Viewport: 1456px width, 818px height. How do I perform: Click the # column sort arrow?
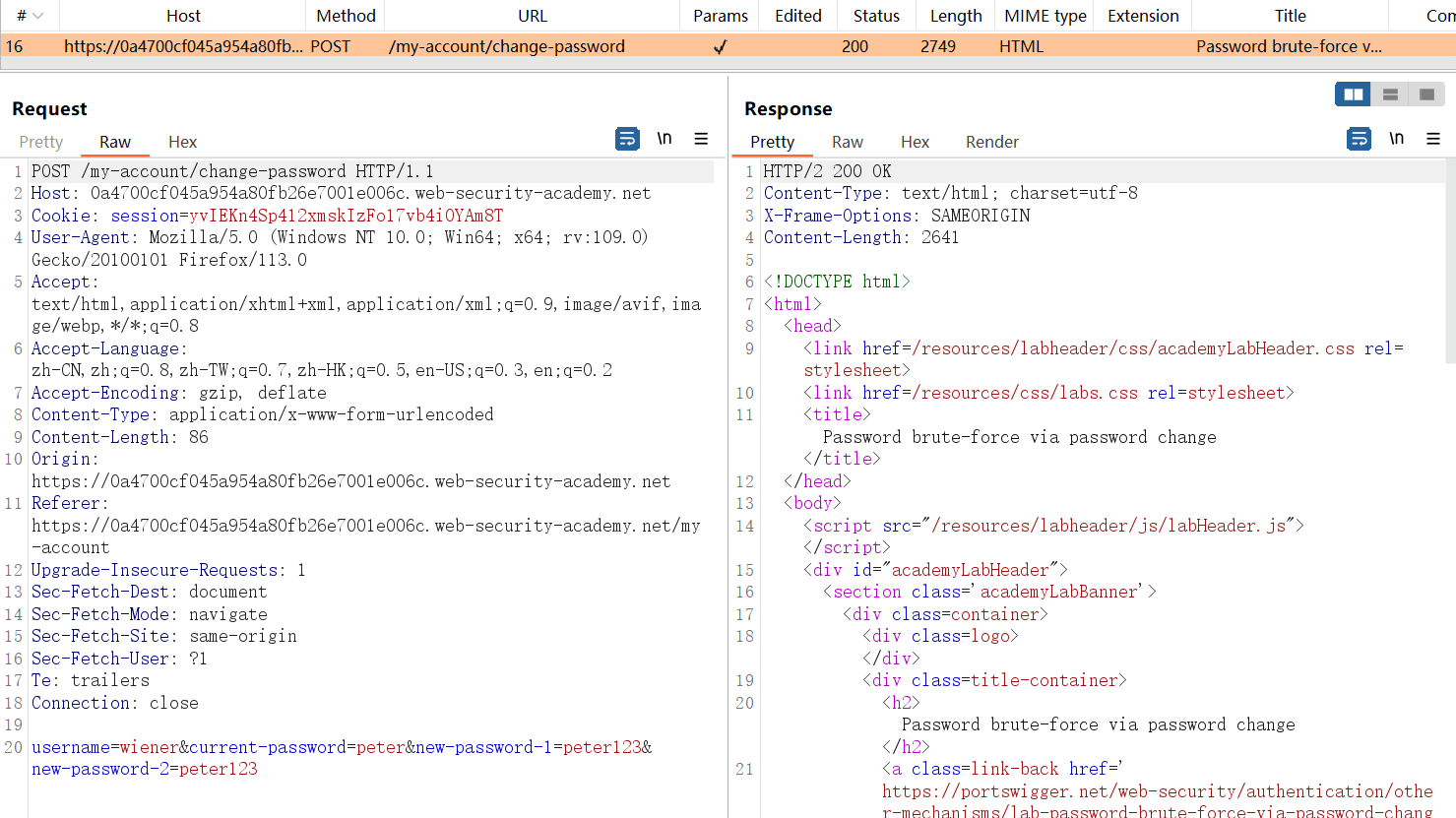point(38,16)
